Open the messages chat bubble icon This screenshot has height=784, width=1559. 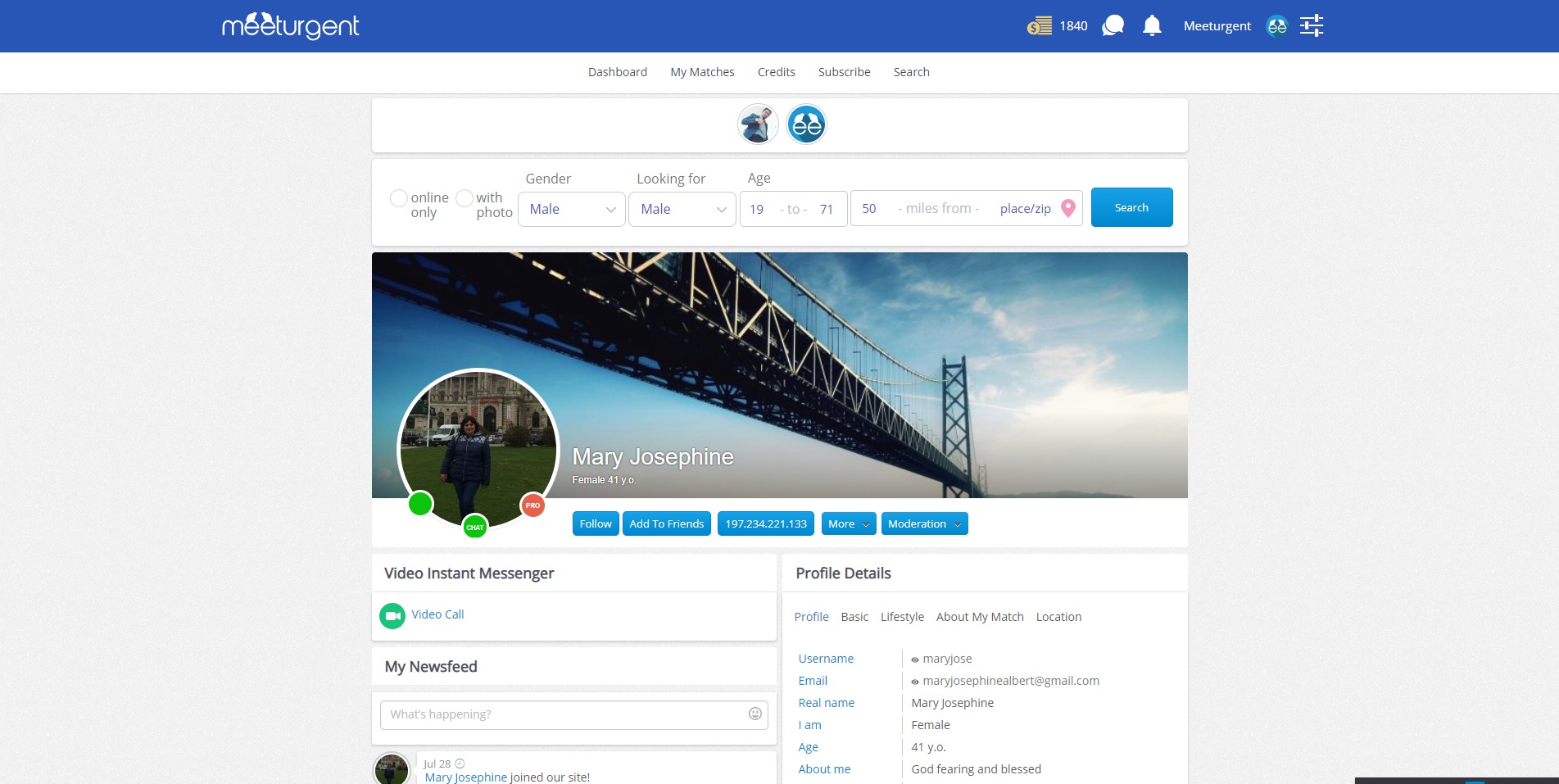point(1113,26)
